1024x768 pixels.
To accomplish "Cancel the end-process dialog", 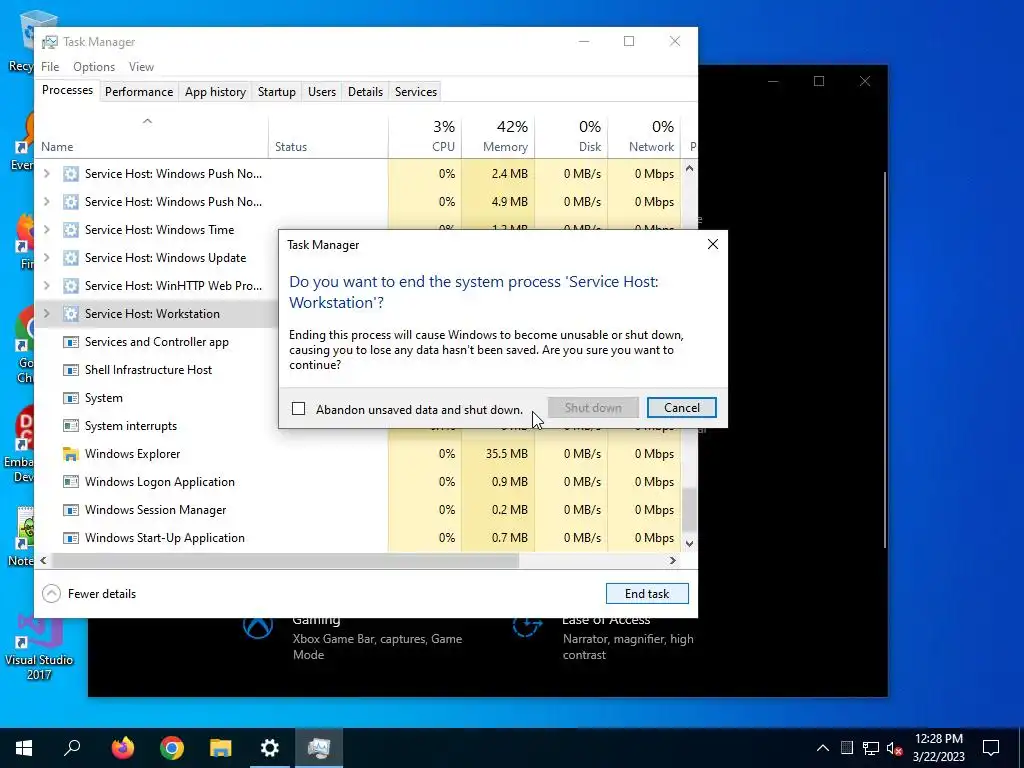I will click(681, 408).
